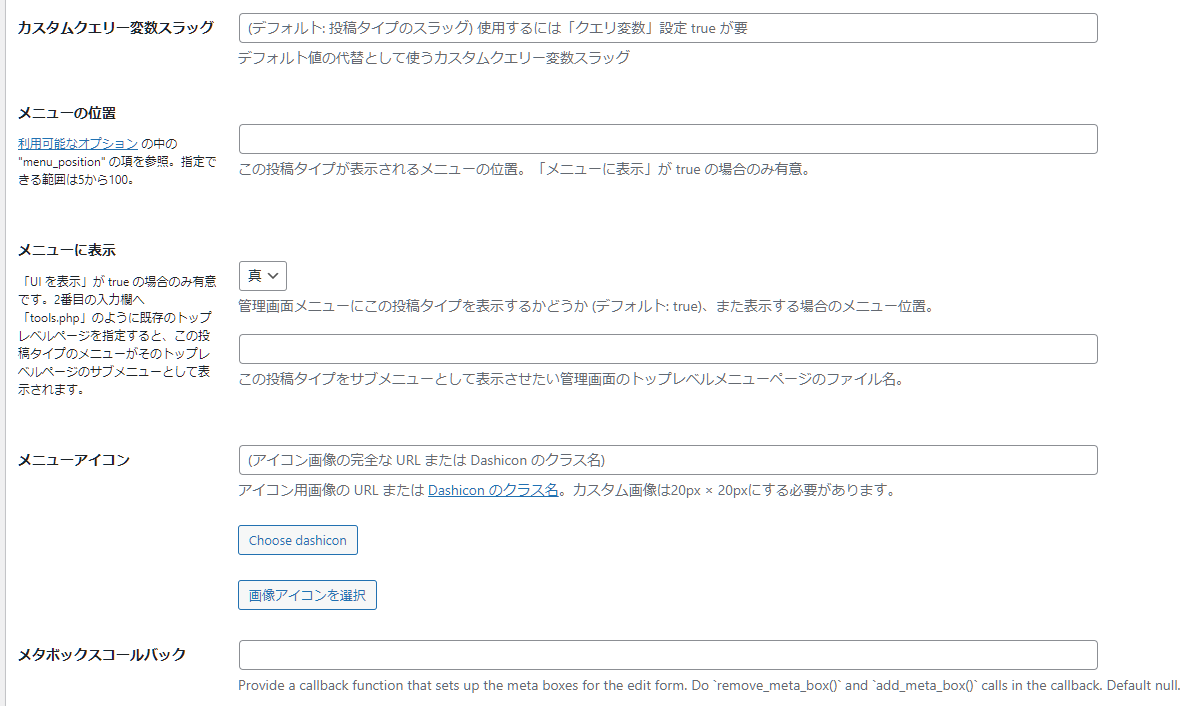This screenshot has width=1185, height=706.
Task: Open the 利用可能なオプション link
Action: [x=77, y=144]
